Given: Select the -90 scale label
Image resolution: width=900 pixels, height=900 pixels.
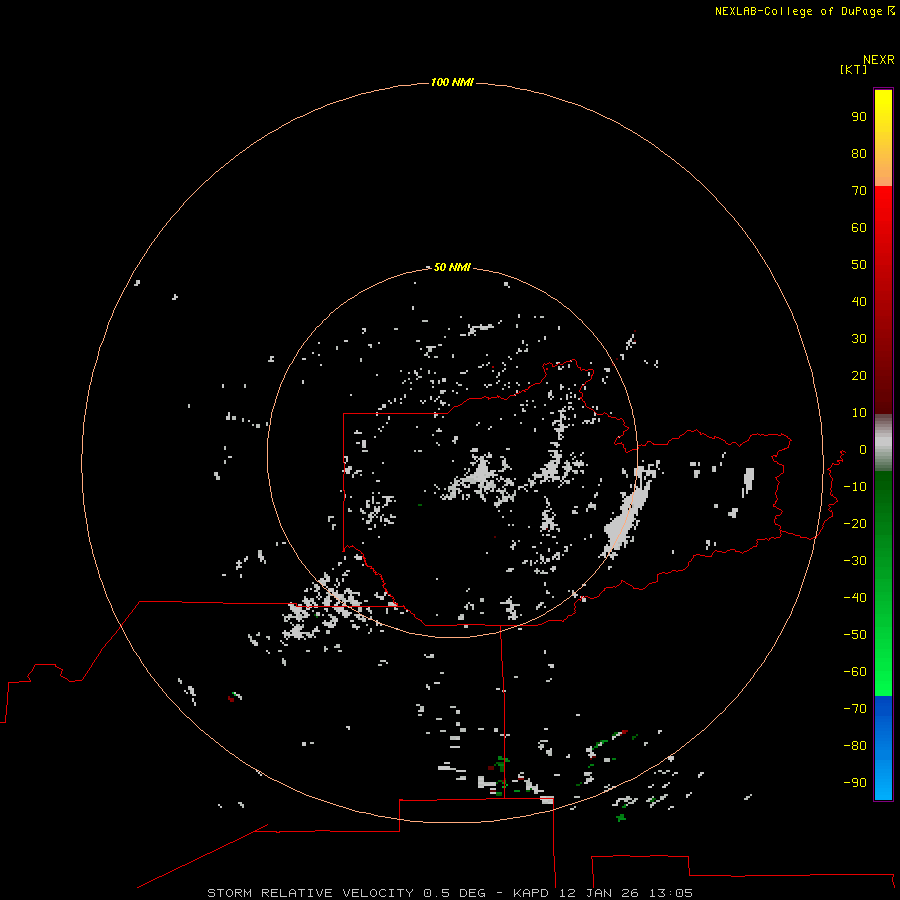Looking at the screenshot, I should tap(855, 782).
